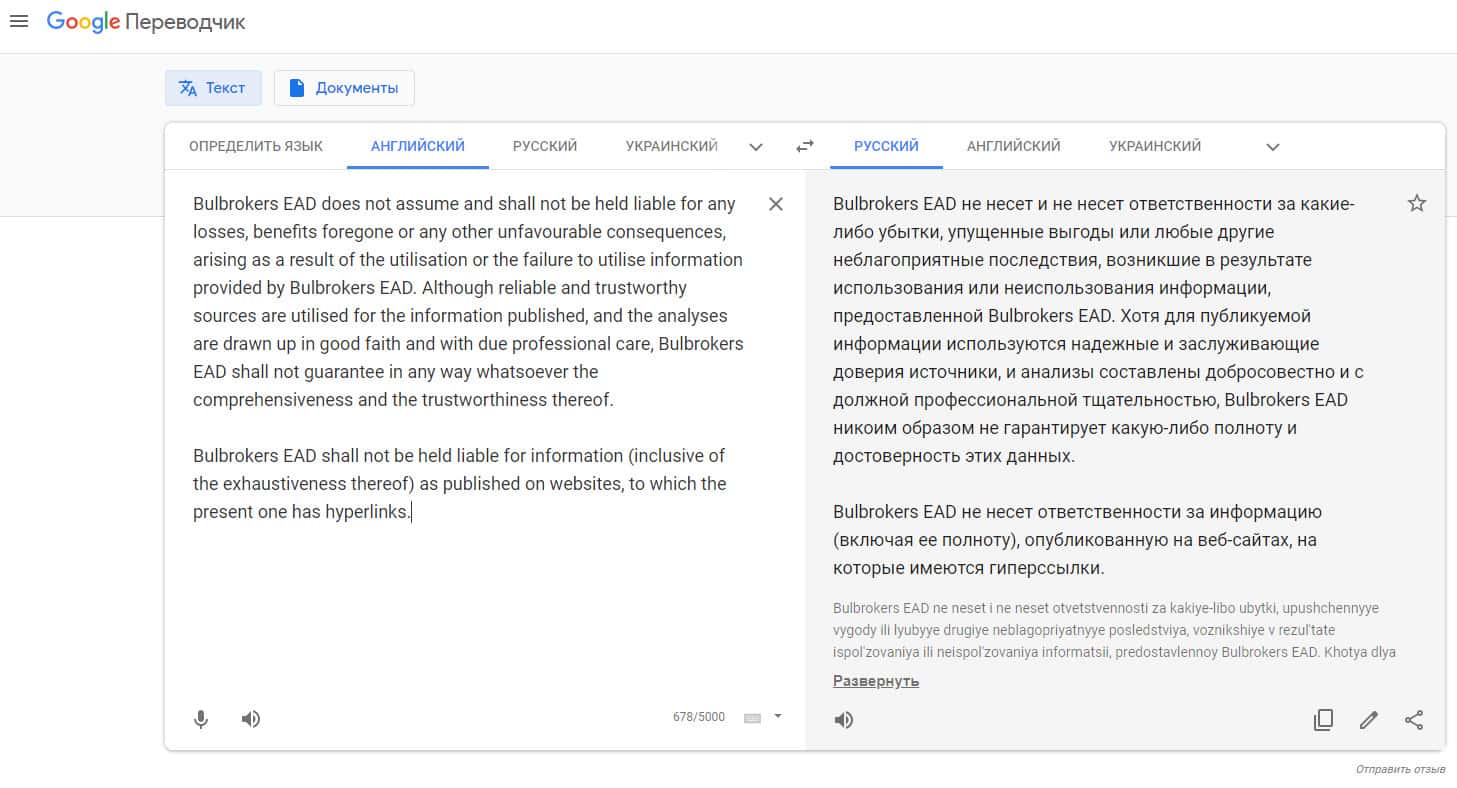This screenshot has height=788, width=1457.
Task: Clear the source text with the X
Action: 775,204
